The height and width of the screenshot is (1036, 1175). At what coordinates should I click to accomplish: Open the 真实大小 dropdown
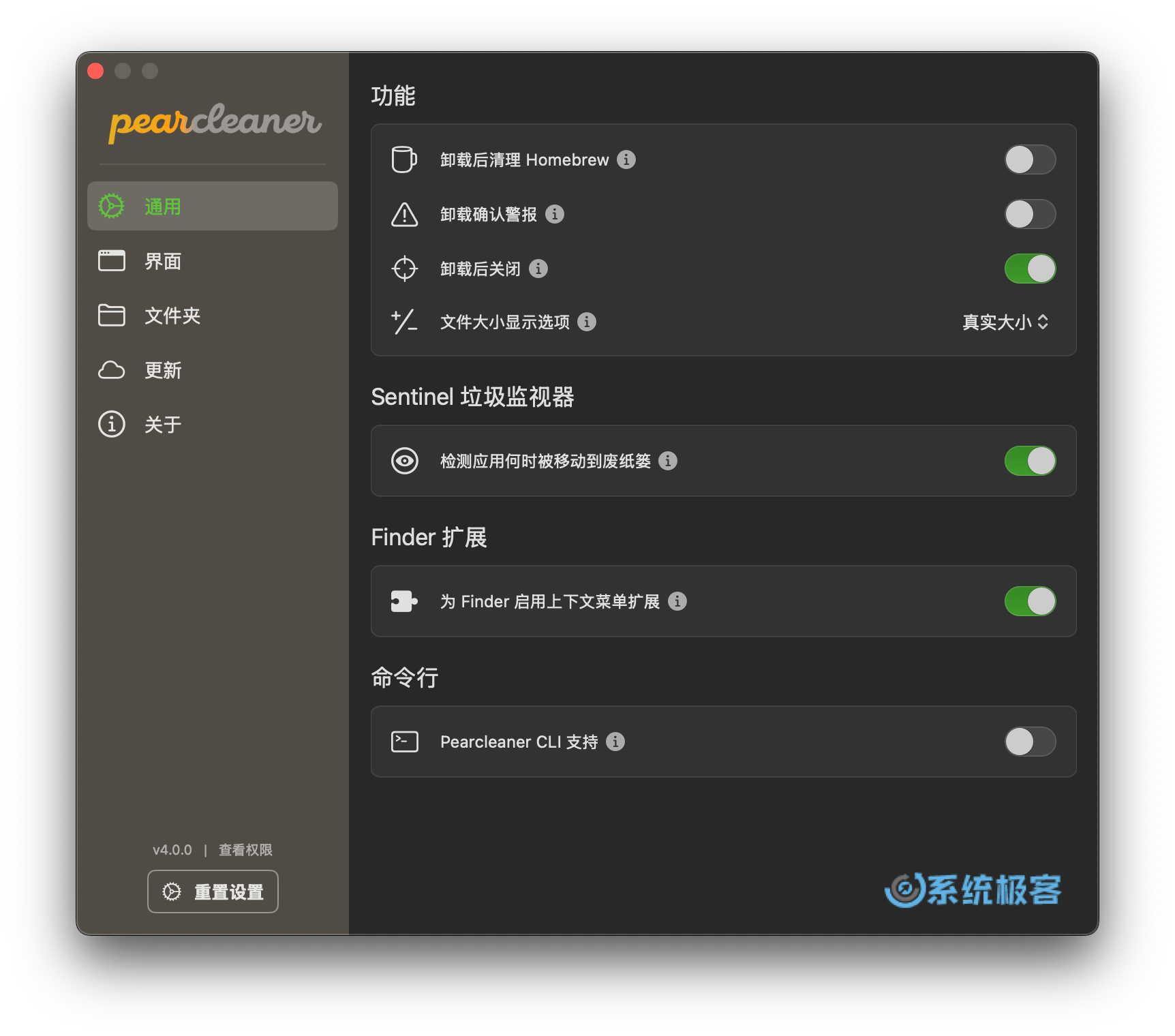1005,322
